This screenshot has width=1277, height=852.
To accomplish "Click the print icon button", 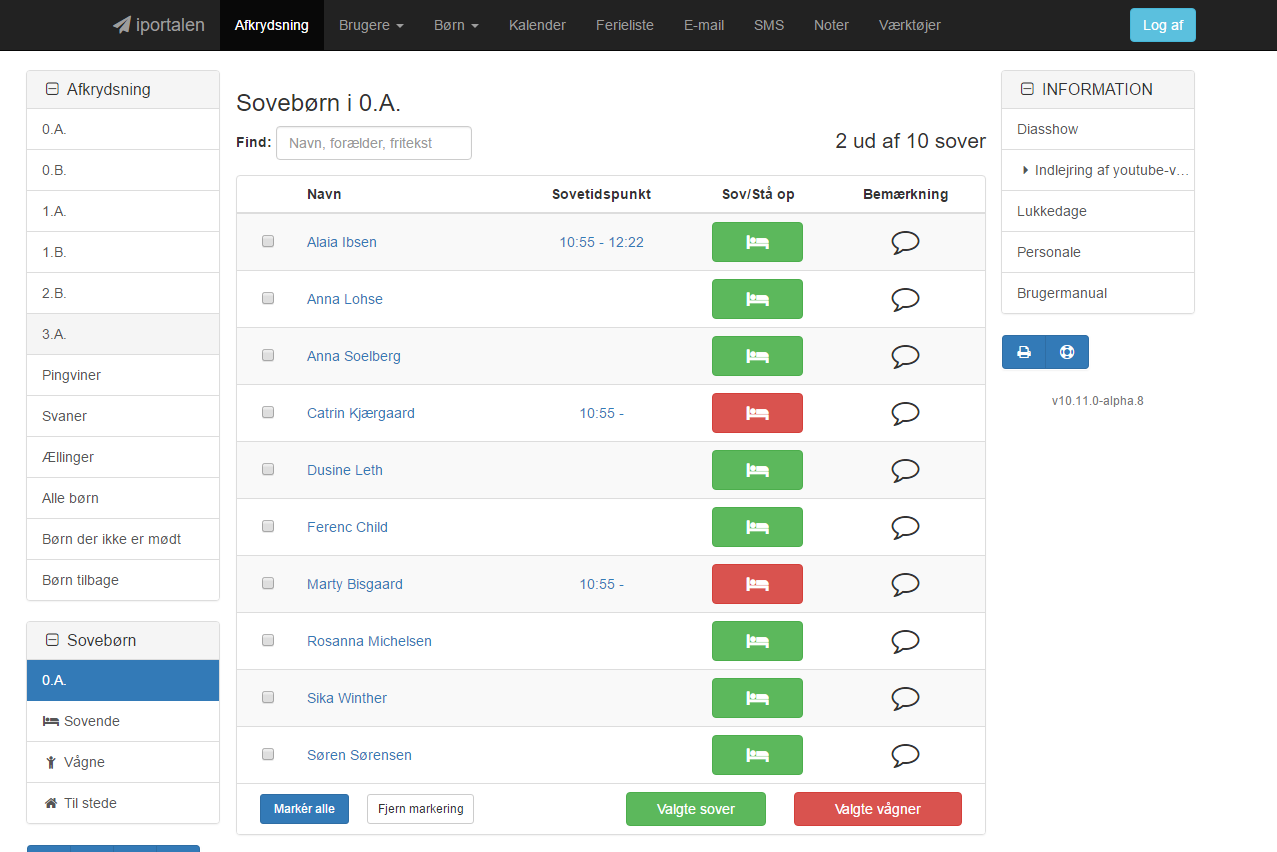I will pos(1024,352).
